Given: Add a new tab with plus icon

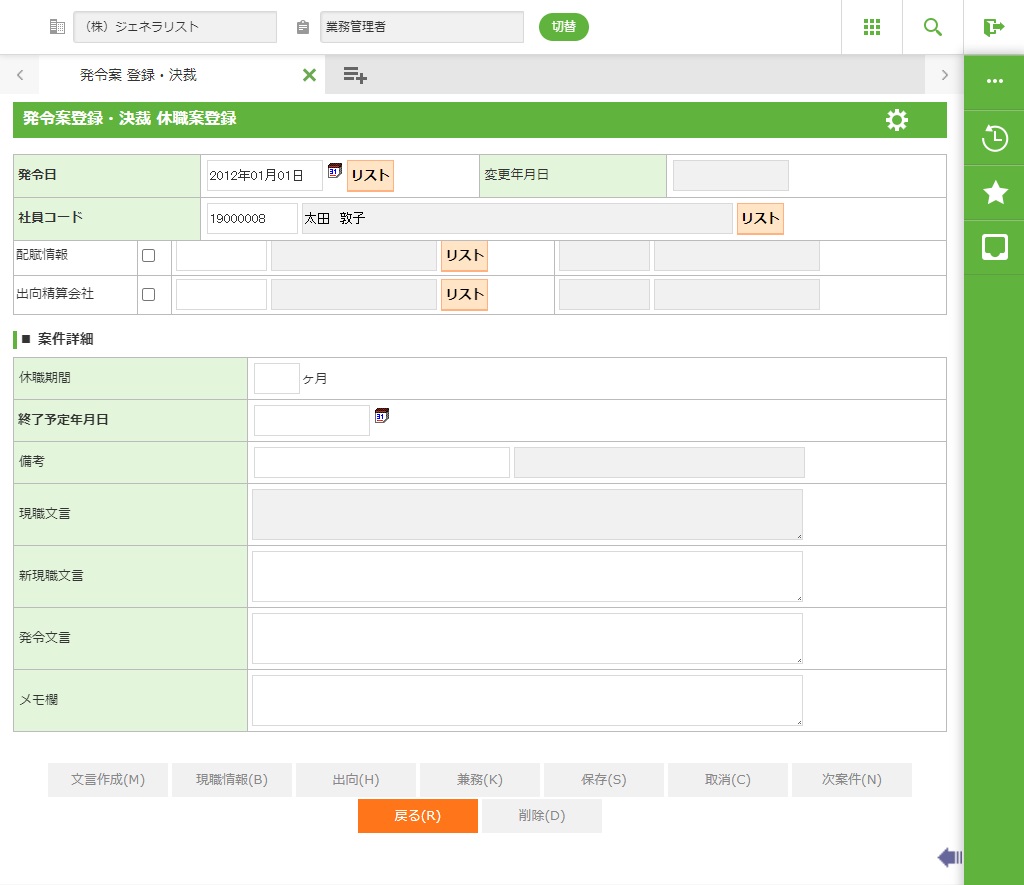Looking at the screenshot, I should 355,75.
